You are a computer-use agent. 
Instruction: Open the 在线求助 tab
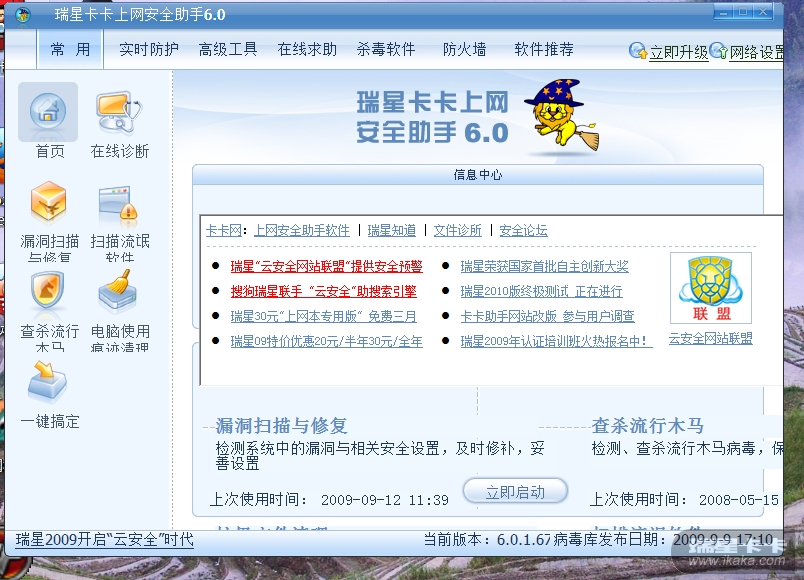[x=307, y=49]
